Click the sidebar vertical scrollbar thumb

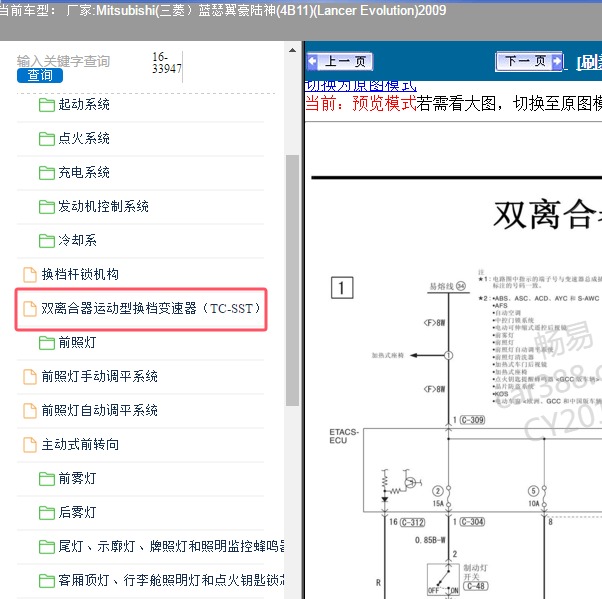tap(292, 280)
